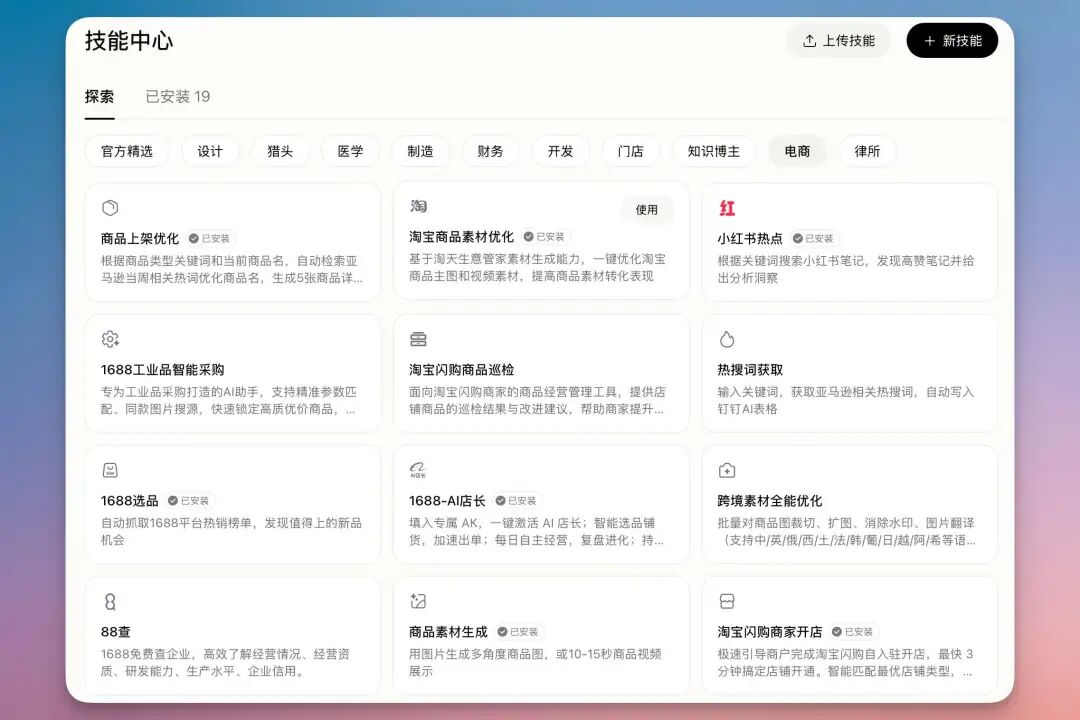Click the 使用 button on 淘宝商品素材优化

pos(647,210)
